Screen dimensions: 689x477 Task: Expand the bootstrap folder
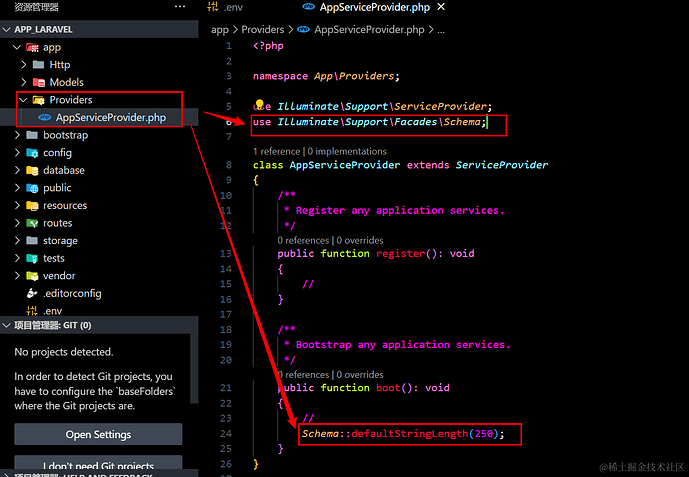pos(17,135)
